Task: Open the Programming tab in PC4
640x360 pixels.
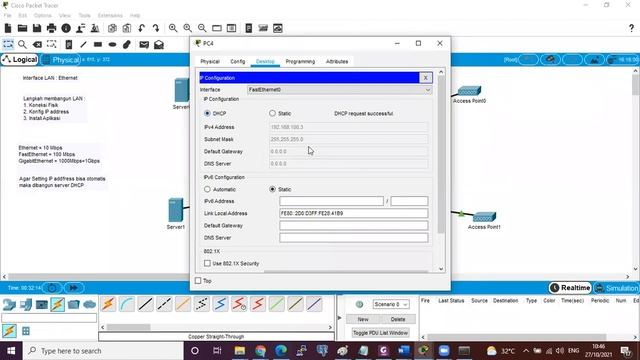Action: click(x=300, y=62)
